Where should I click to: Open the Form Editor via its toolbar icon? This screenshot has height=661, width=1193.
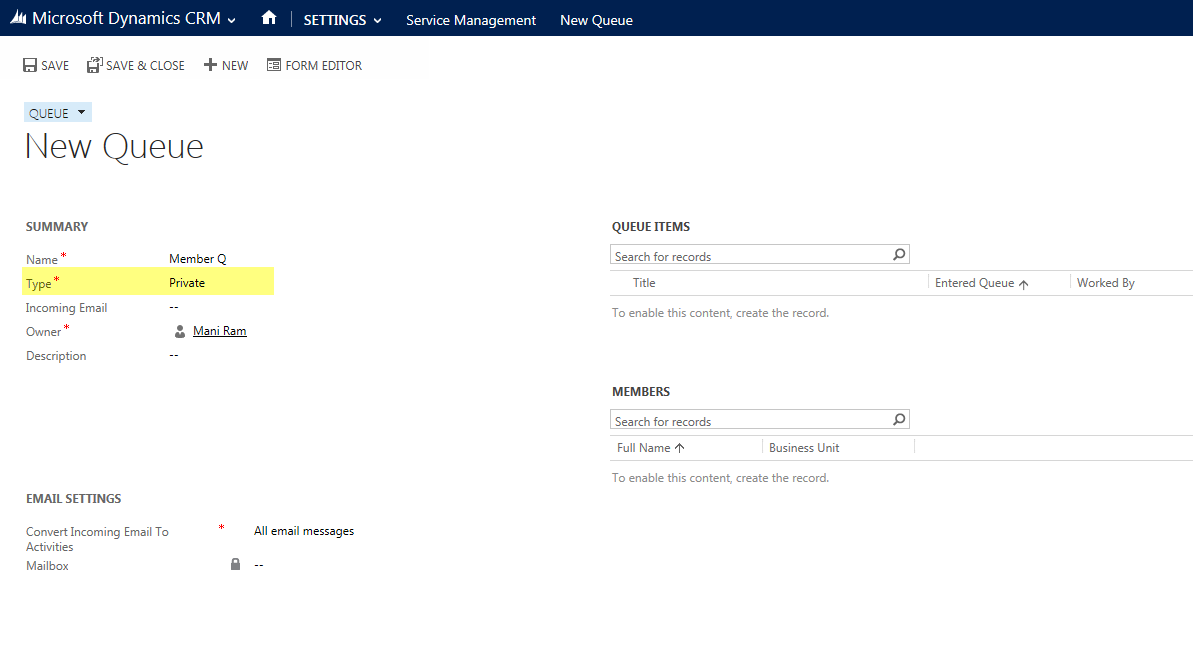click(x=272, y=64)
